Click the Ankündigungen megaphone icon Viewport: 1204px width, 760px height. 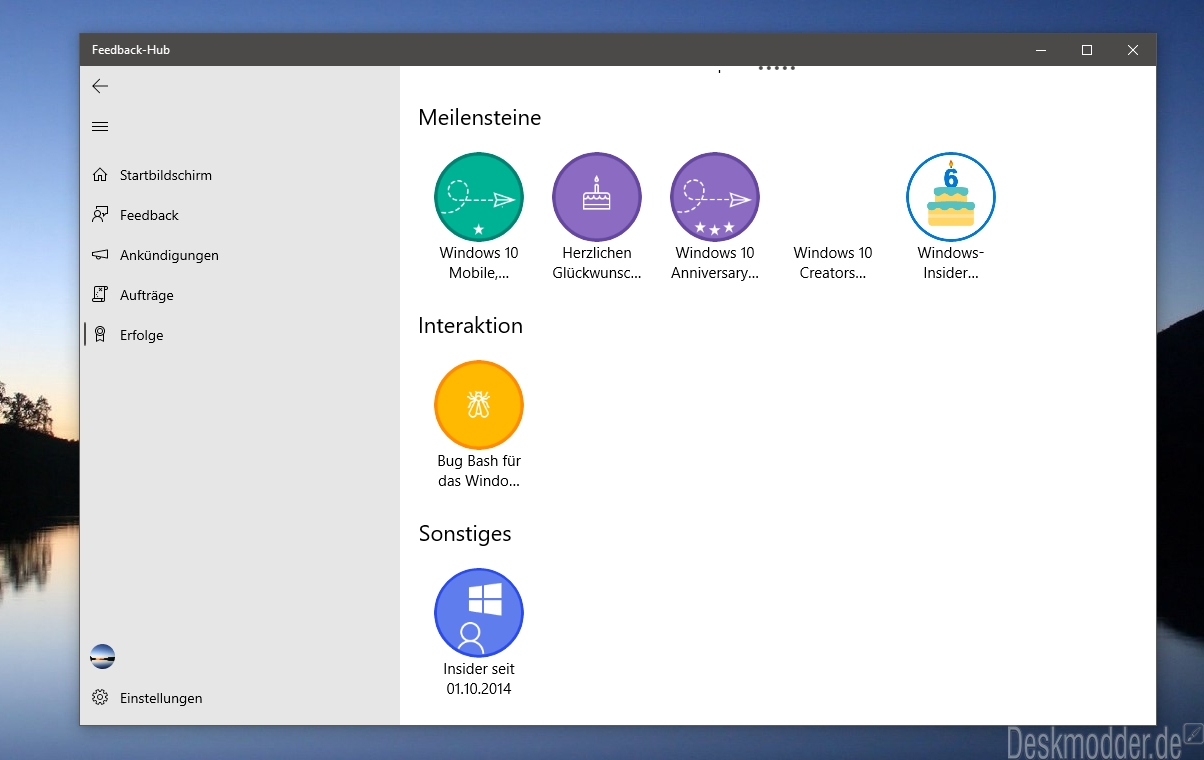point(100,255)
